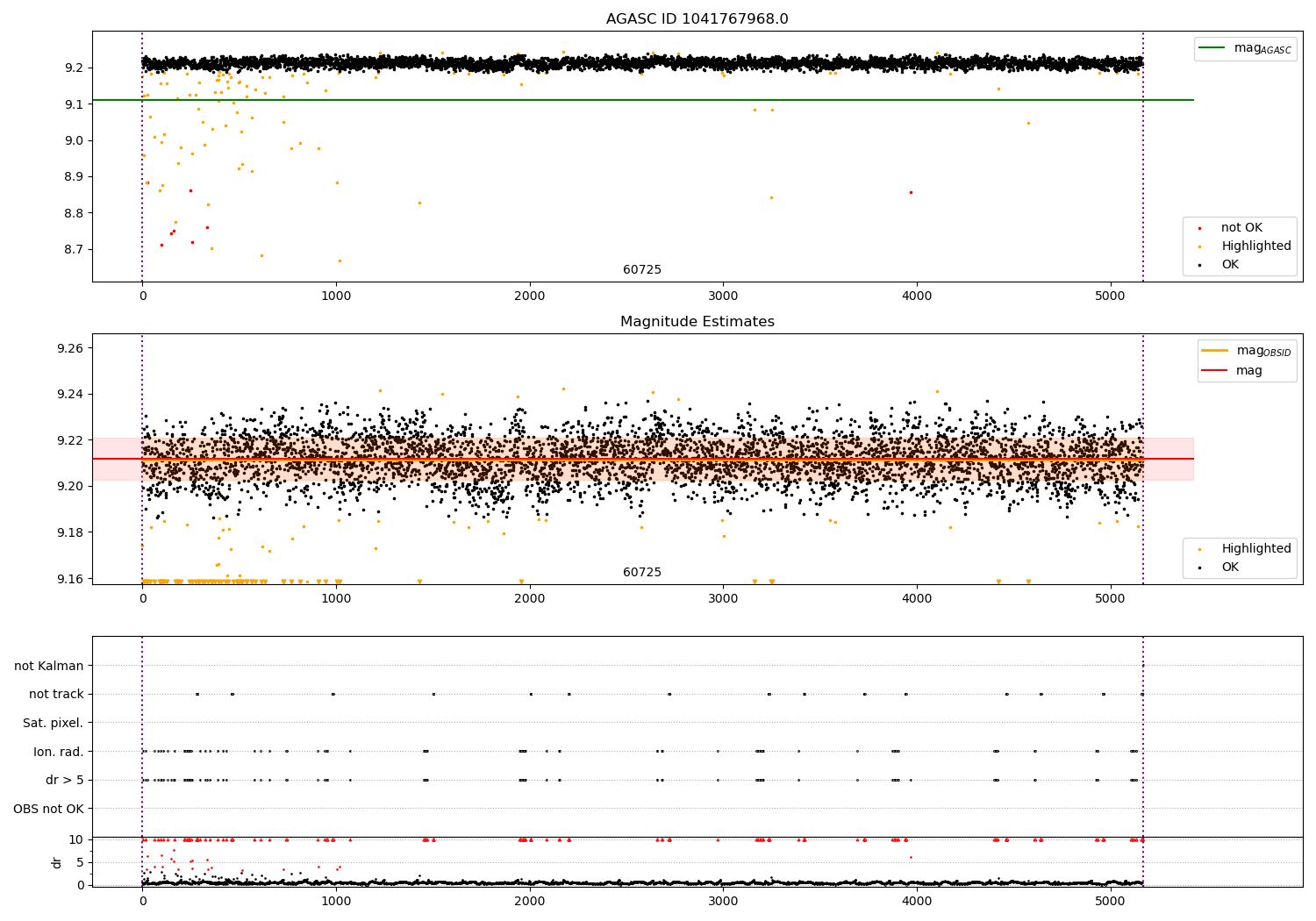Click the 5 tick on the dr axis
The height and width of the screenshot is (921, 1316).
[81, 863]
